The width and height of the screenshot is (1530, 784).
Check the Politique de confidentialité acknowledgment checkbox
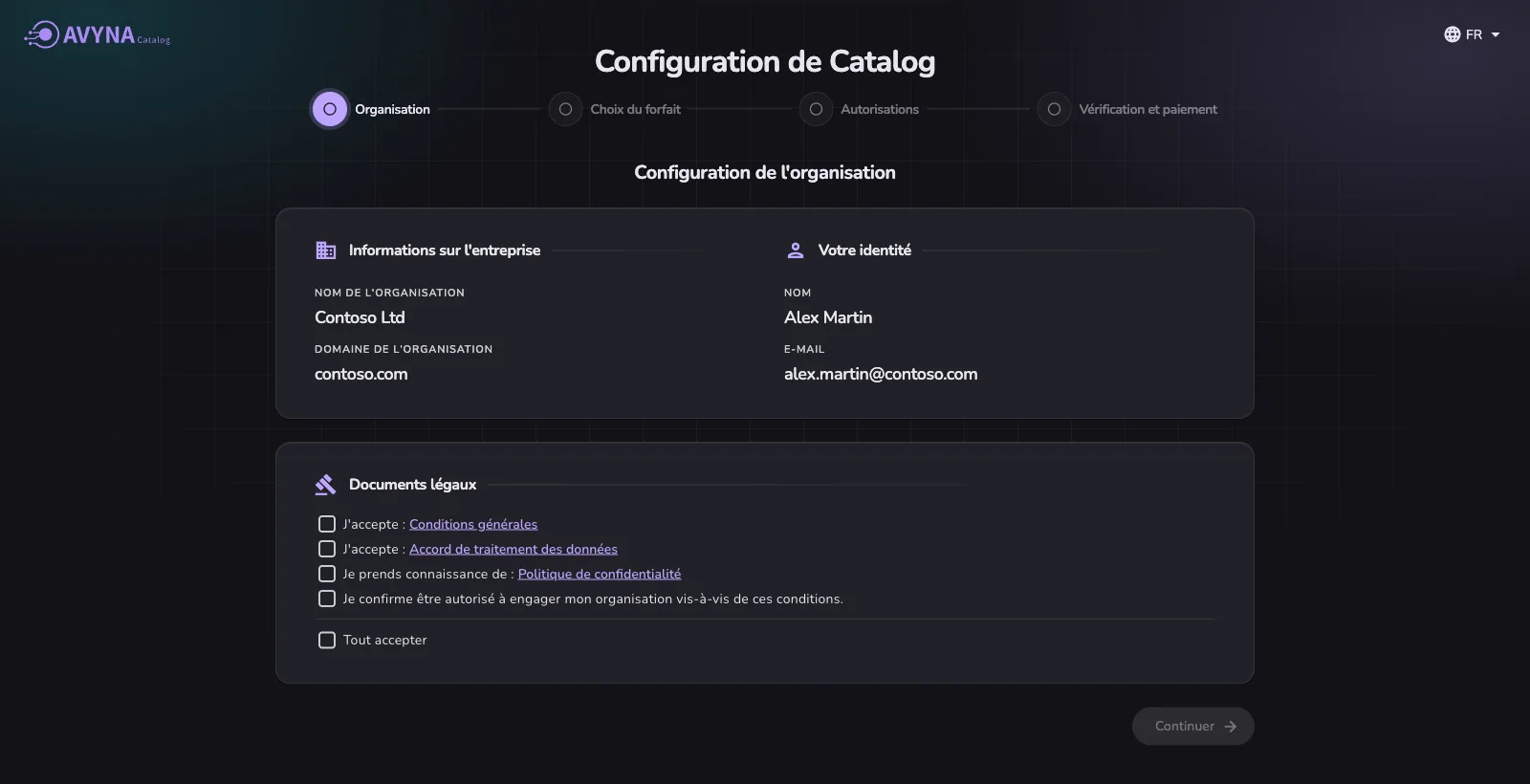(327, 574)
